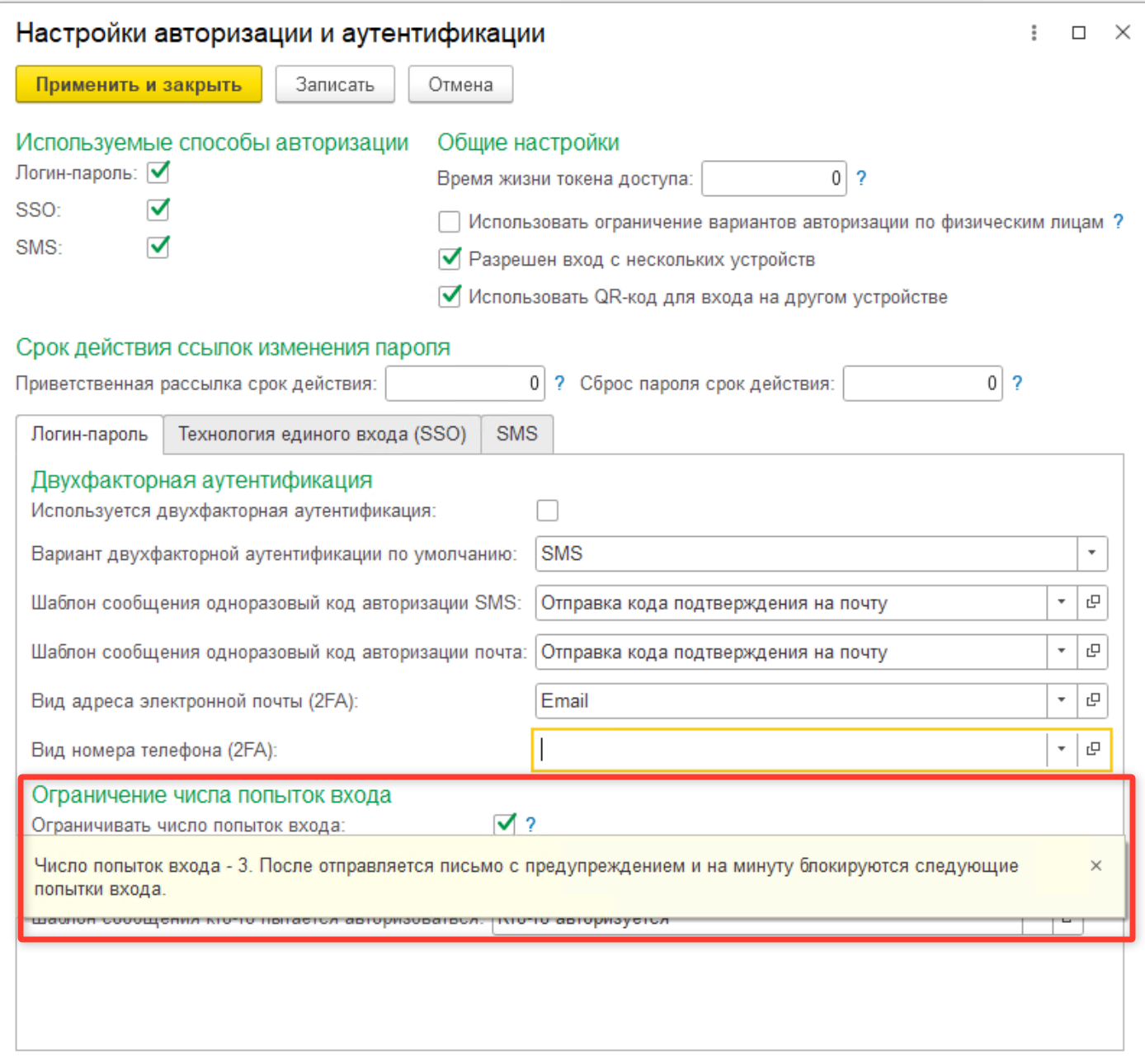The width and height of the screenshot is (1145, 1064).
Task: Toggle QR-code login on another device
Action: tap(450, 297)
